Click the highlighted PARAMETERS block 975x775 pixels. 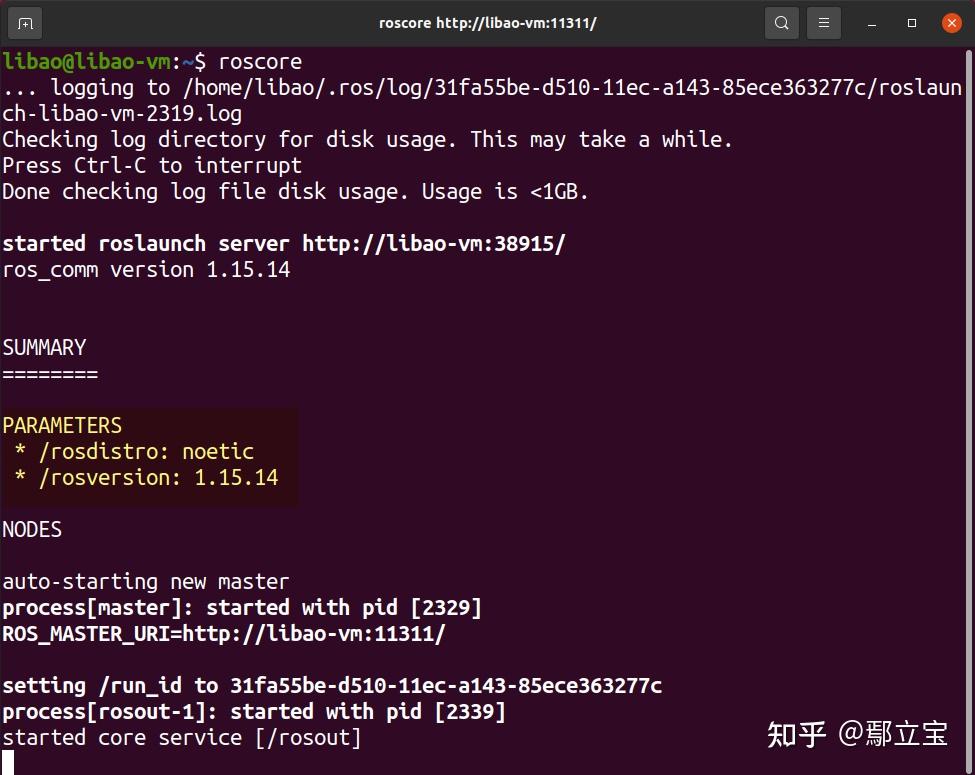coord(148,450)
